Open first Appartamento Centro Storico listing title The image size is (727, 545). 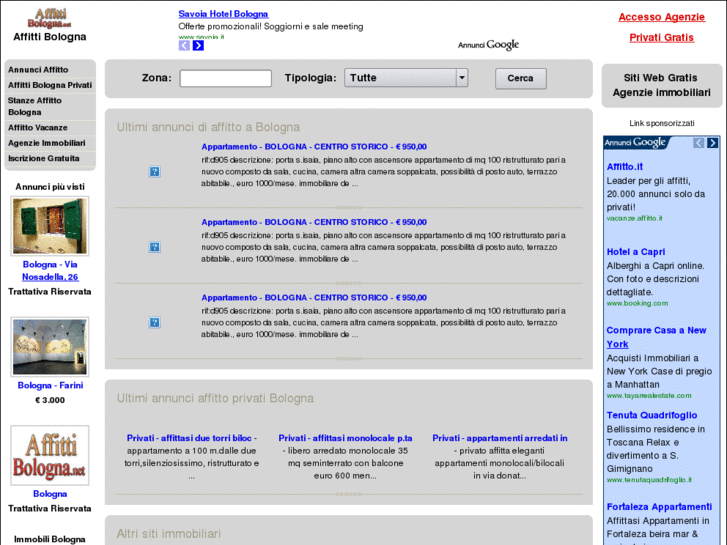click(314, 147)
